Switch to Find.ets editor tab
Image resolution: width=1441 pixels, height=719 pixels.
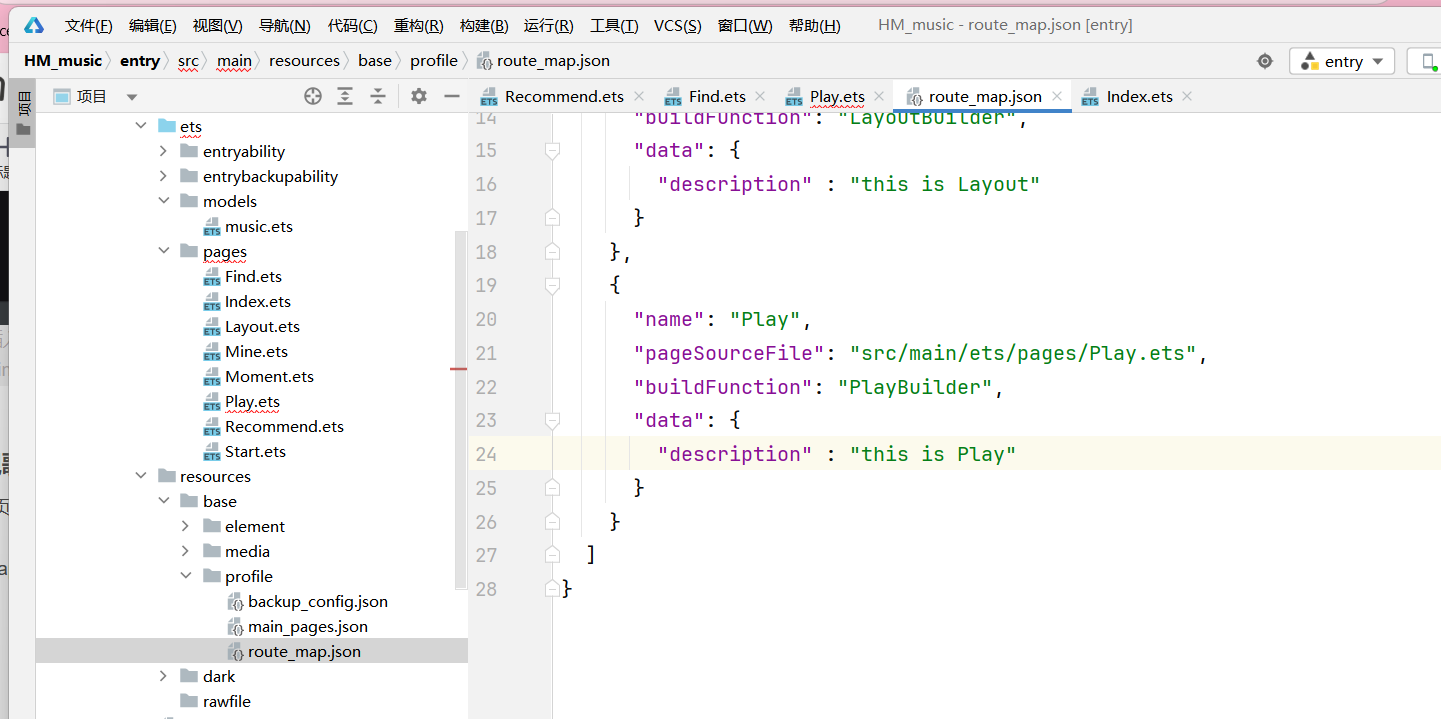point(717,97)
